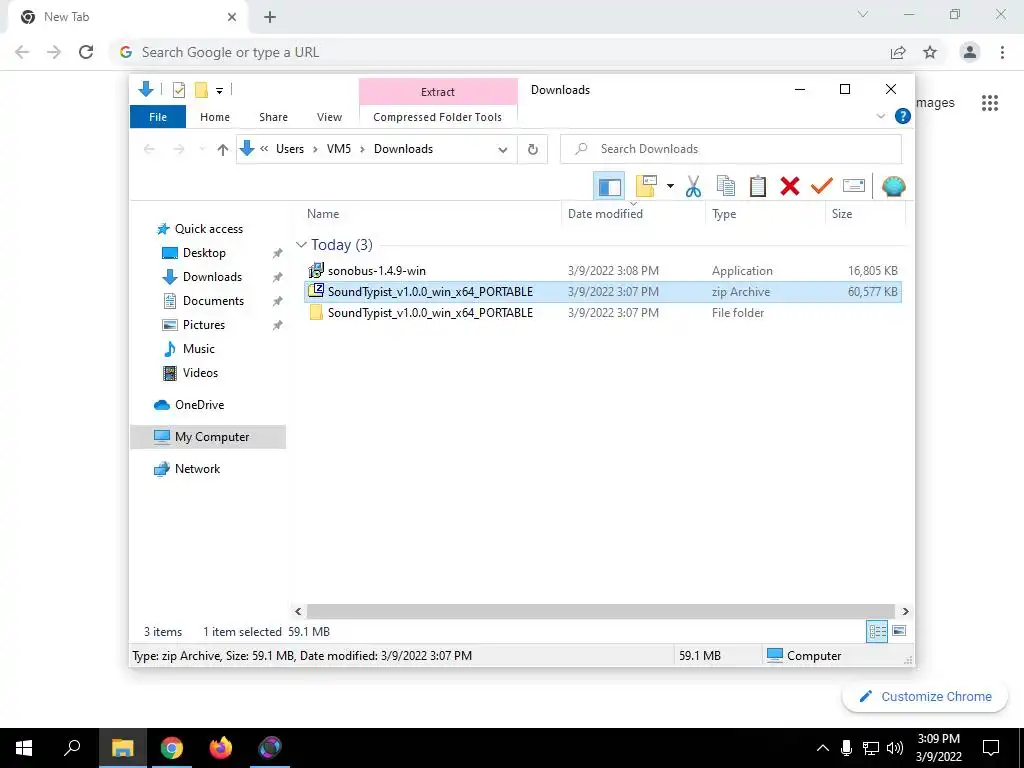Click the horizontal scrollbar in file list
This screenshot has width=1024, height=768.
pyautogui.click(x=600, y=611)
